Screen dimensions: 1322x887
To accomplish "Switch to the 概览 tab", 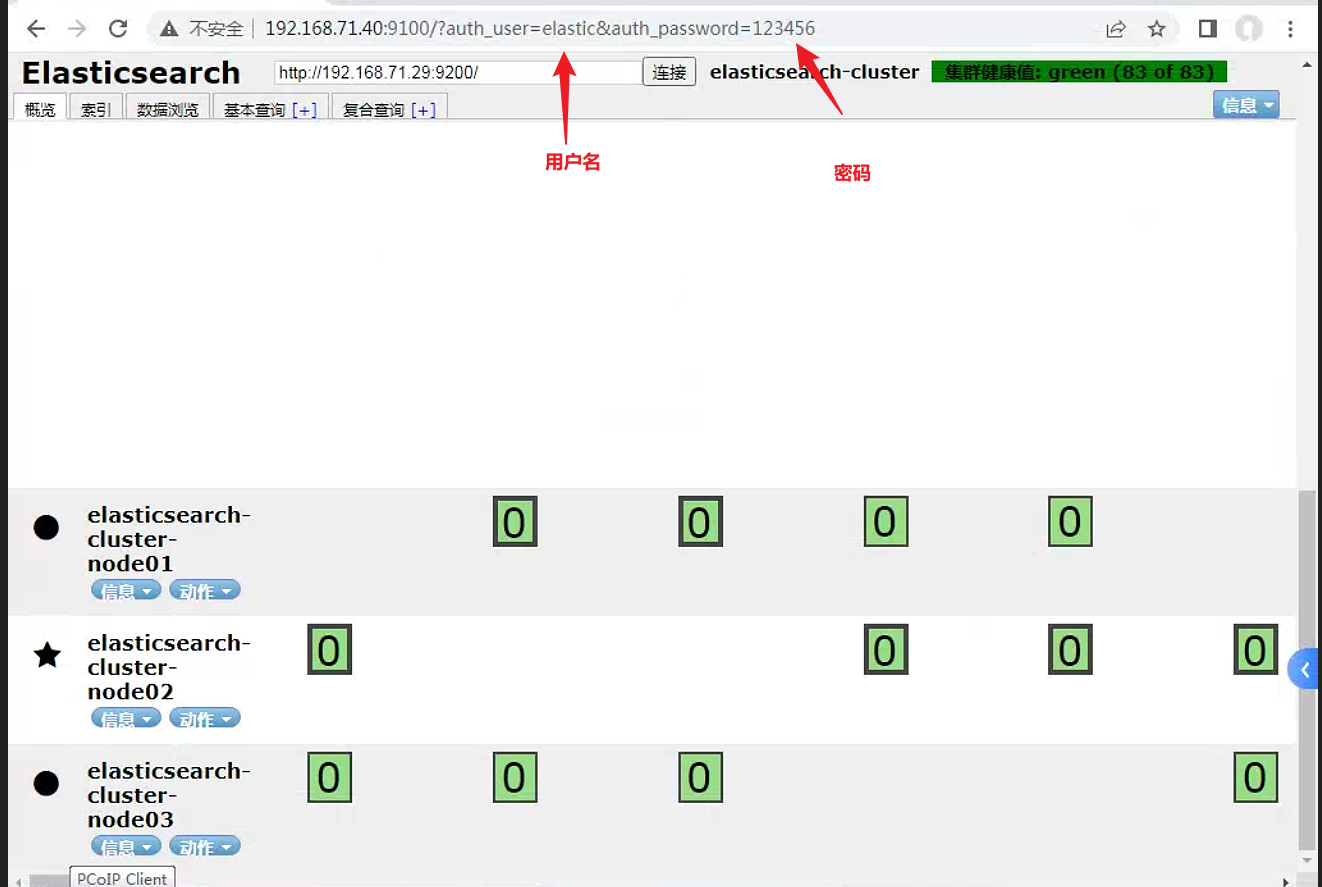I will coord(40,109).
